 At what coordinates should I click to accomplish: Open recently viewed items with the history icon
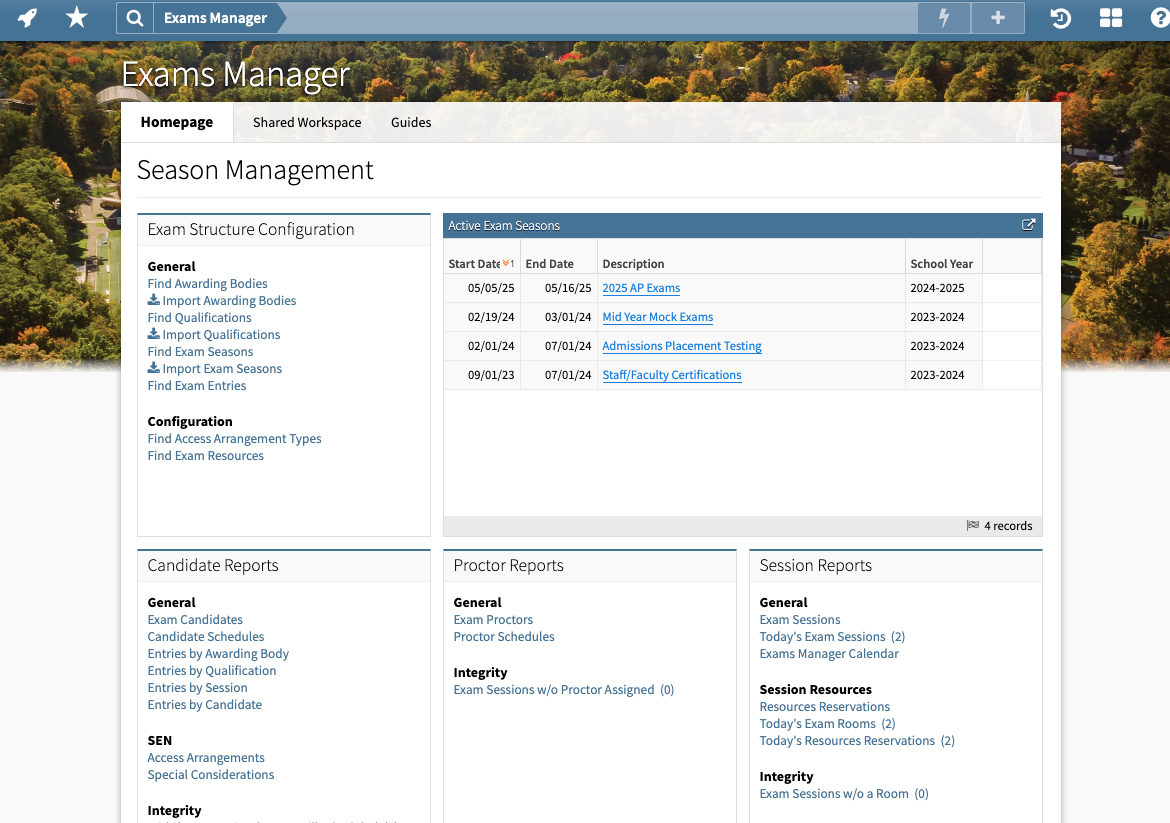pyautogui.click(x=1059, y=17)
